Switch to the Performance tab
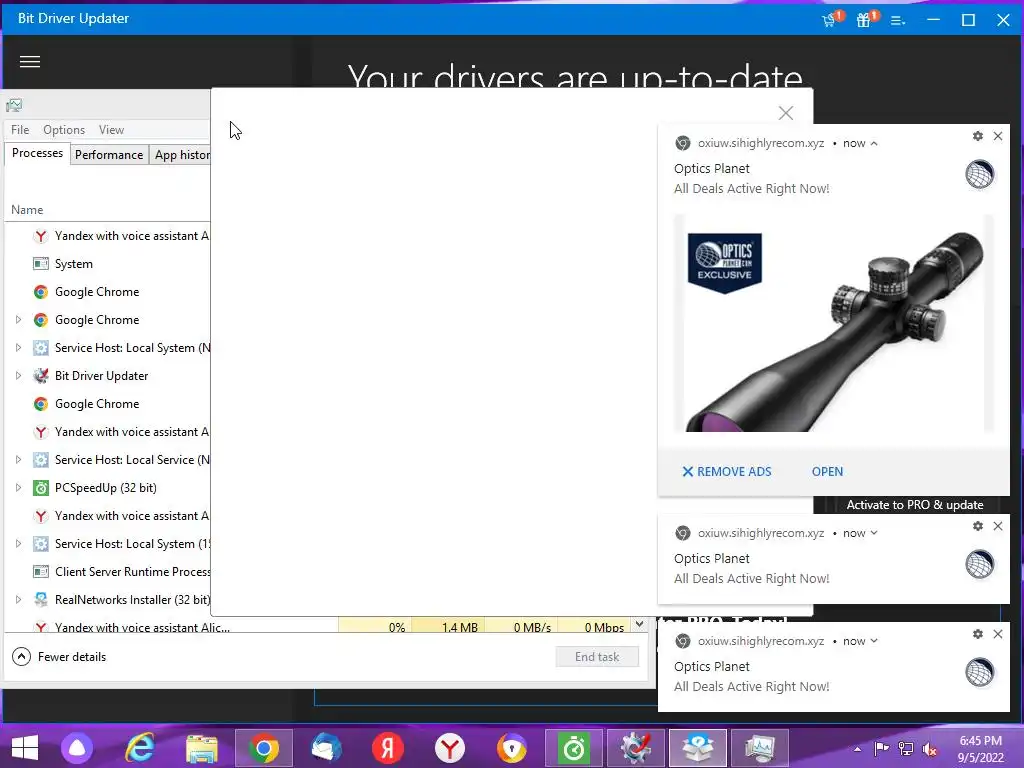Screen dimensions: 1024x768 pos(109,155)
